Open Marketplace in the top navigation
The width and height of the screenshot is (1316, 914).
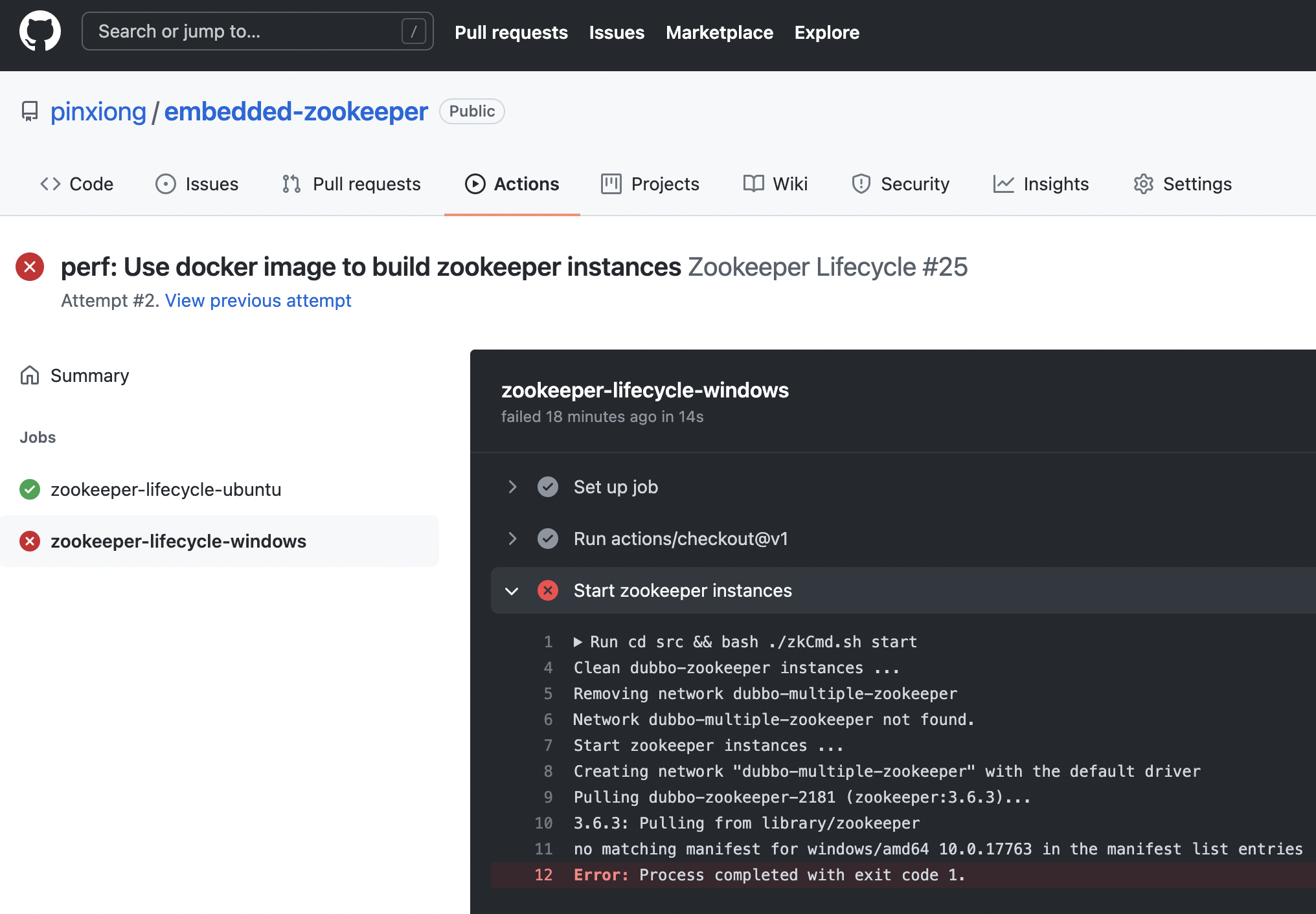point(720,32)
